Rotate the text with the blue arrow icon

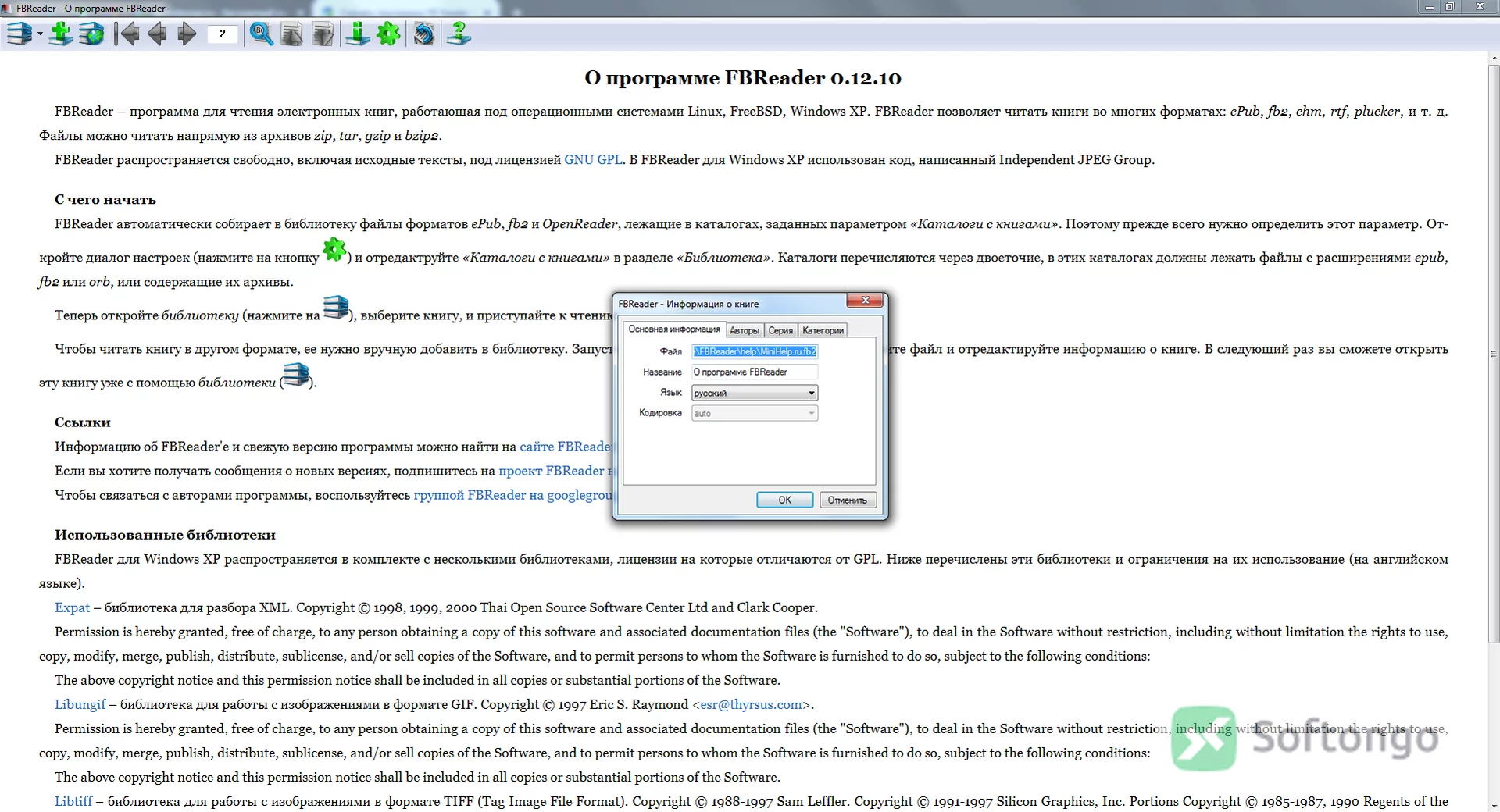pyautogui.click(x=424, y=34)
